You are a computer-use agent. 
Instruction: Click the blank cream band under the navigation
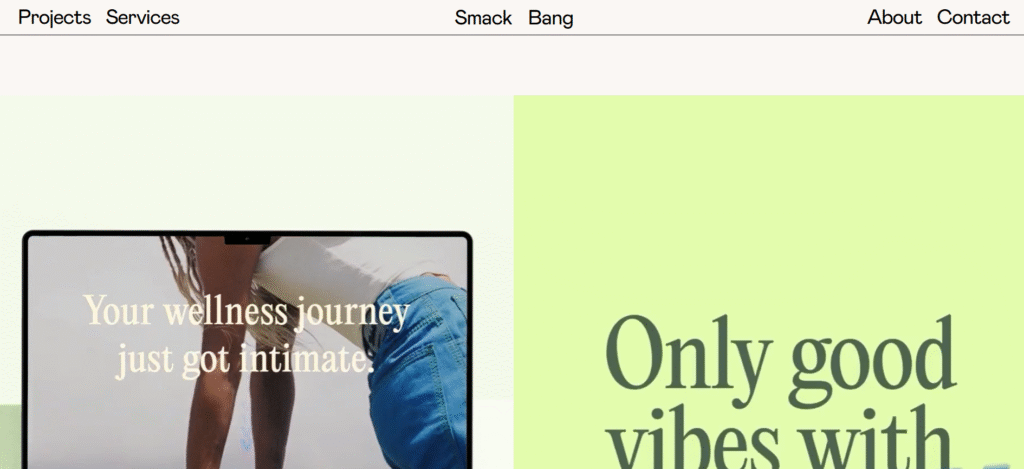click(512, 65)
